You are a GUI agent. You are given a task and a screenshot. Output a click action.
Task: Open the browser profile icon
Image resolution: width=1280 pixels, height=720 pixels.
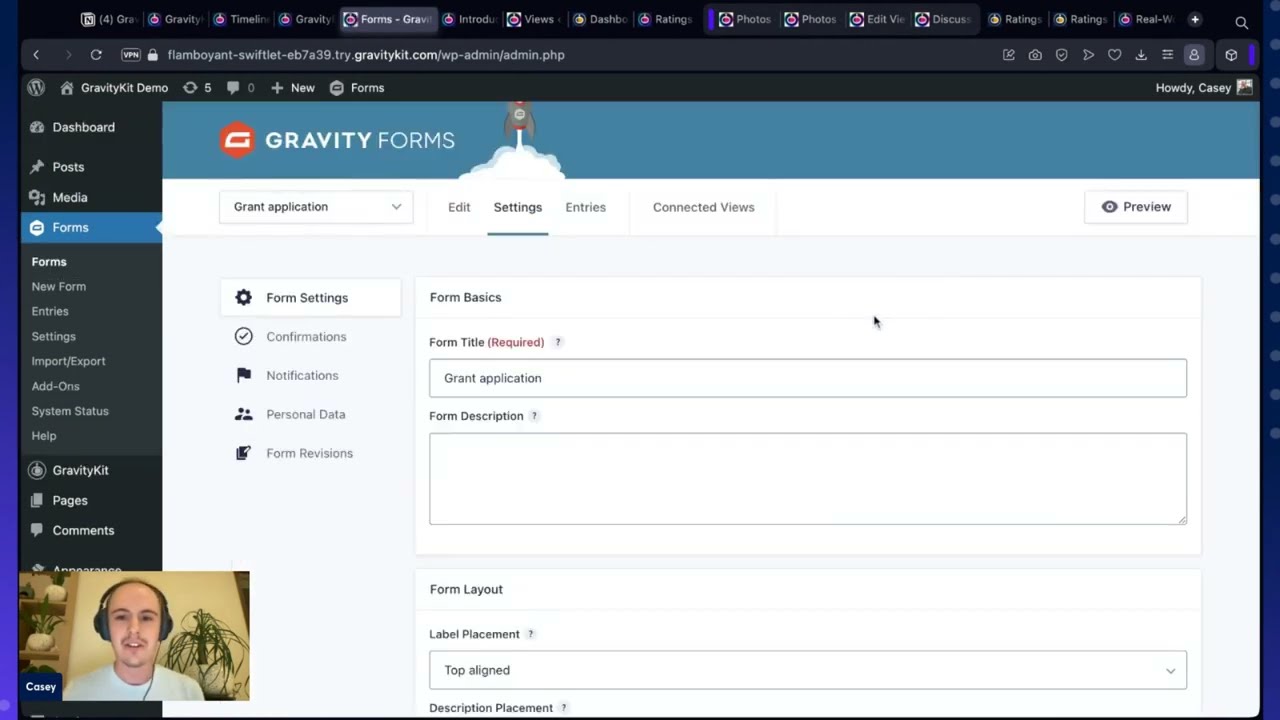click(1194, 55)
